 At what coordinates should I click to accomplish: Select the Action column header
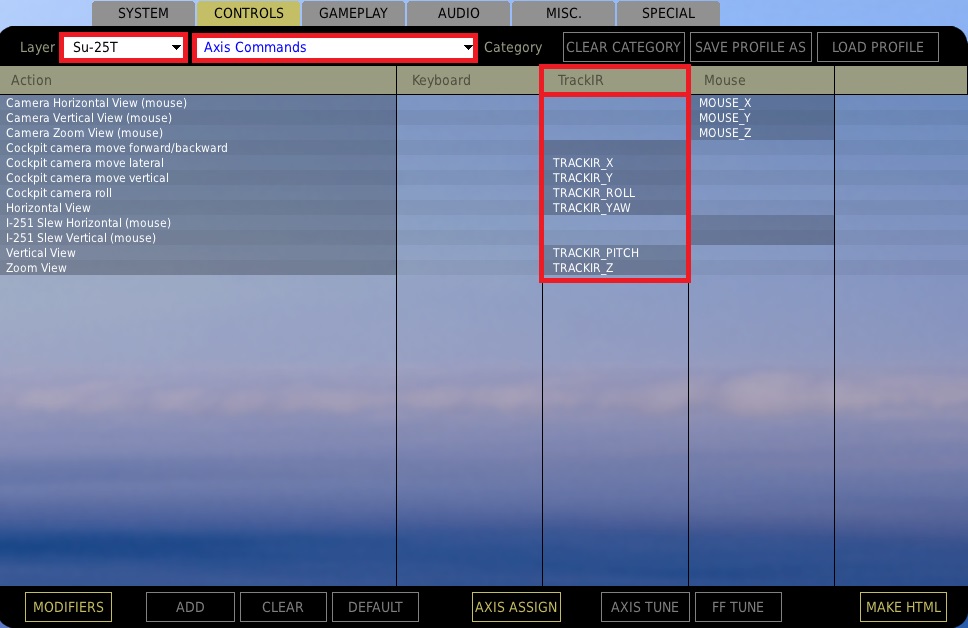[x=198, y=80]
